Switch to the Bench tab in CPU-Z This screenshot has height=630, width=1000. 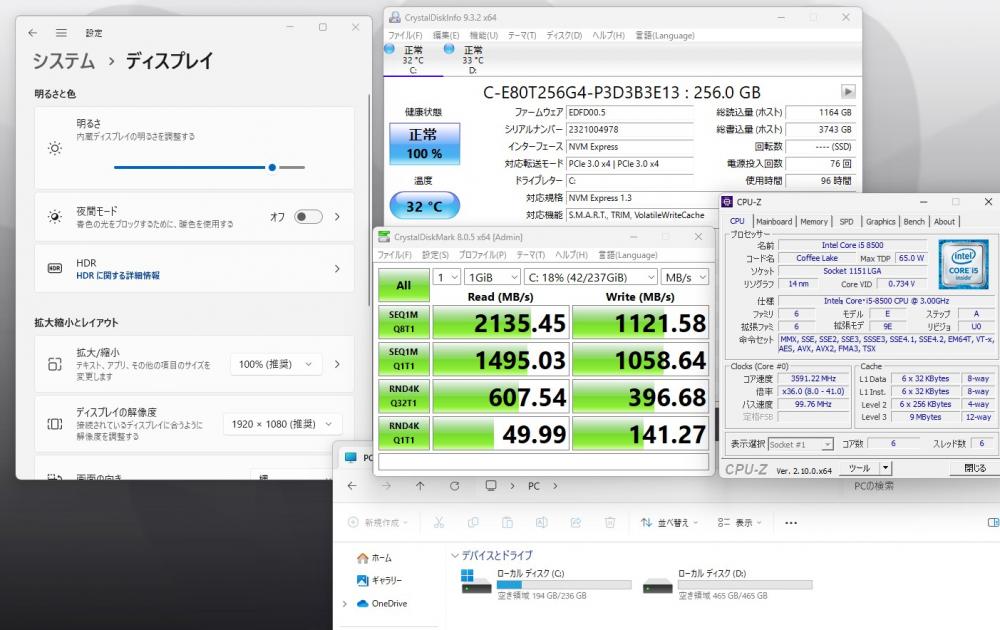(x=914, y=221)
